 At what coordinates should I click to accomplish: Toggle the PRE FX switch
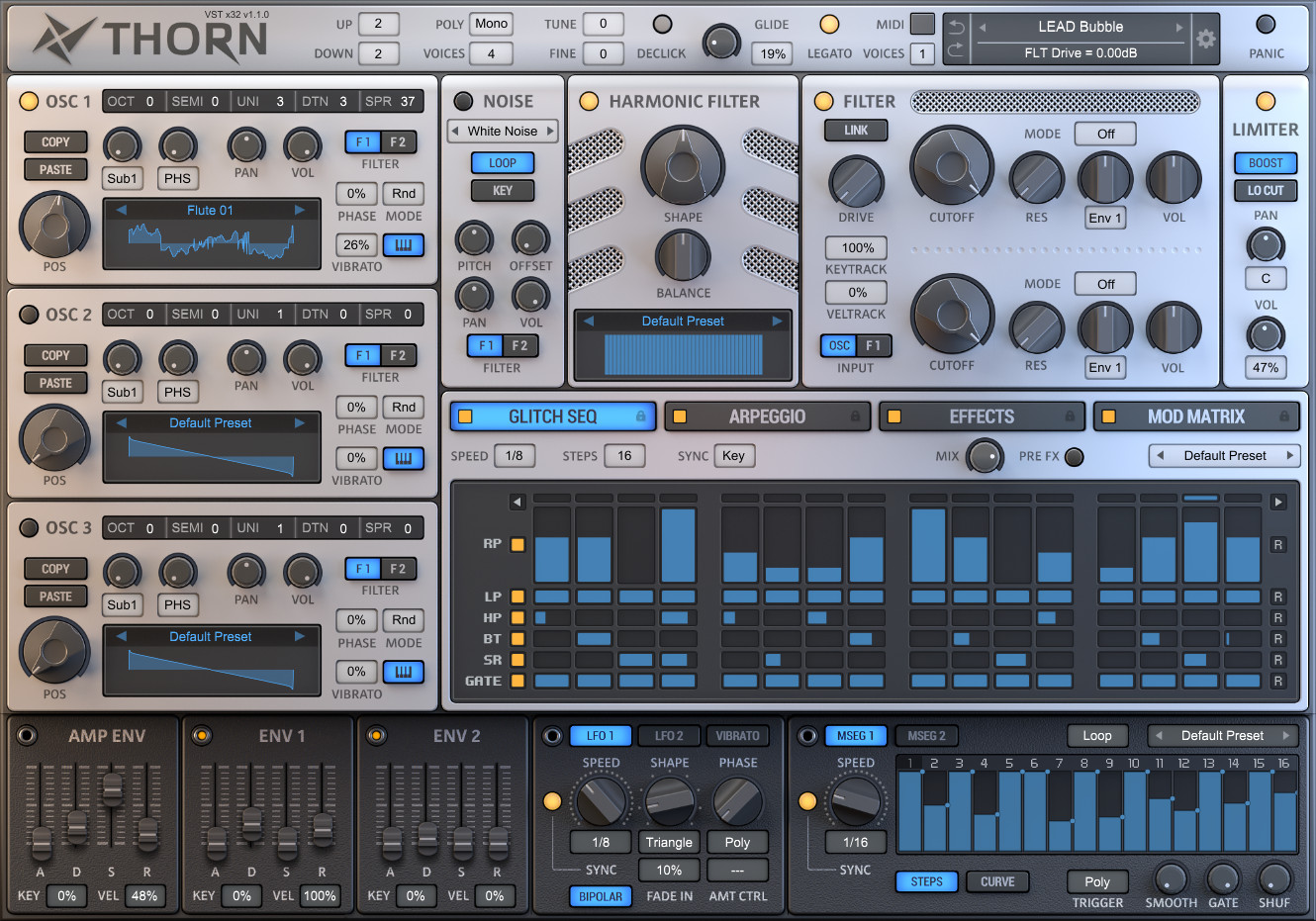[1075, 456]
